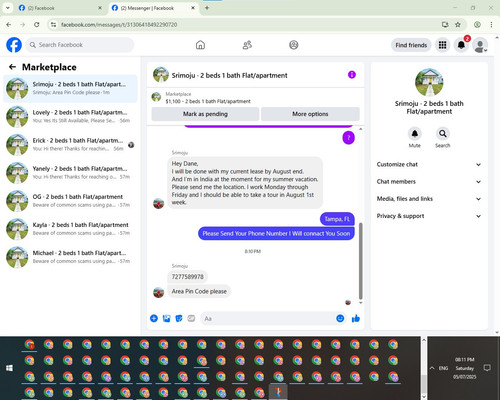This screenshot has height=400, width=500.
Task: Expand Customize chat section
Action: 429,164
